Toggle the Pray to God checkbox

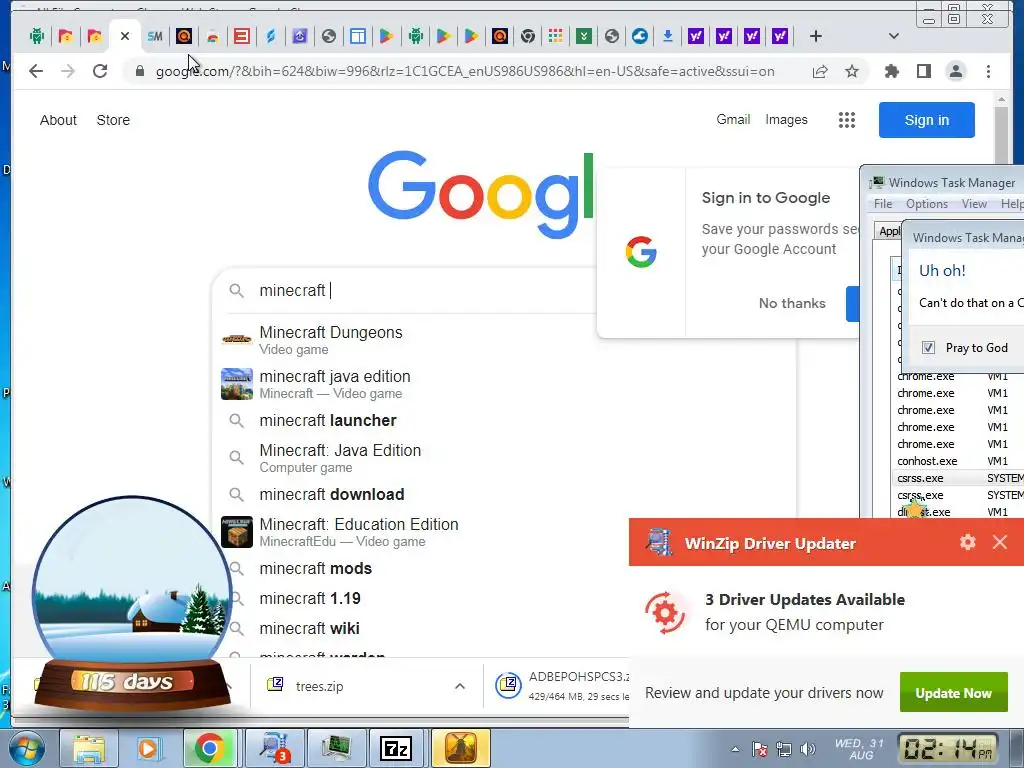[928, 347]
